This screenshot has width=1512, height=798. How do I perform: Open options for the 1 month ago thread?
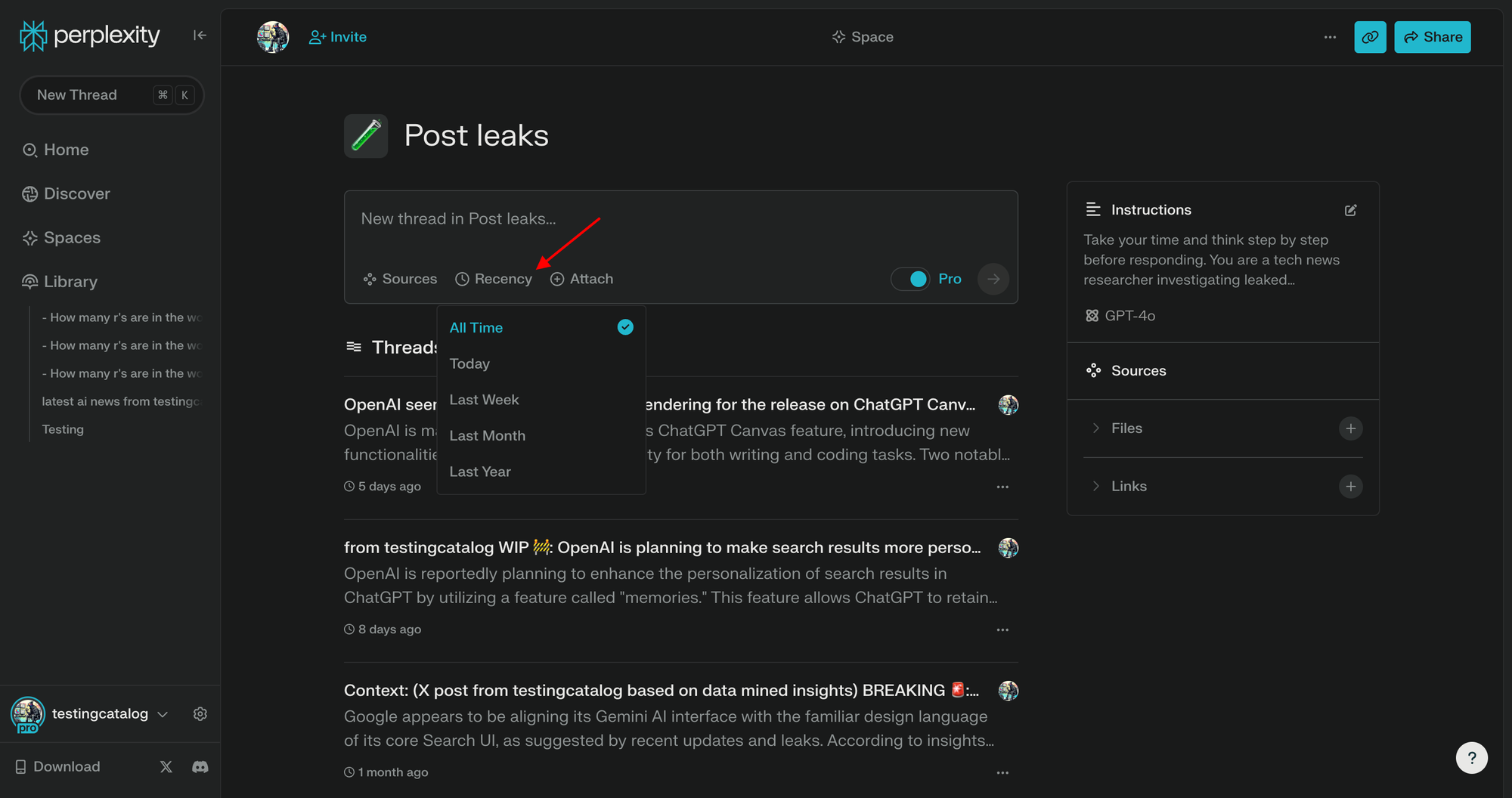coord(1002,772)
